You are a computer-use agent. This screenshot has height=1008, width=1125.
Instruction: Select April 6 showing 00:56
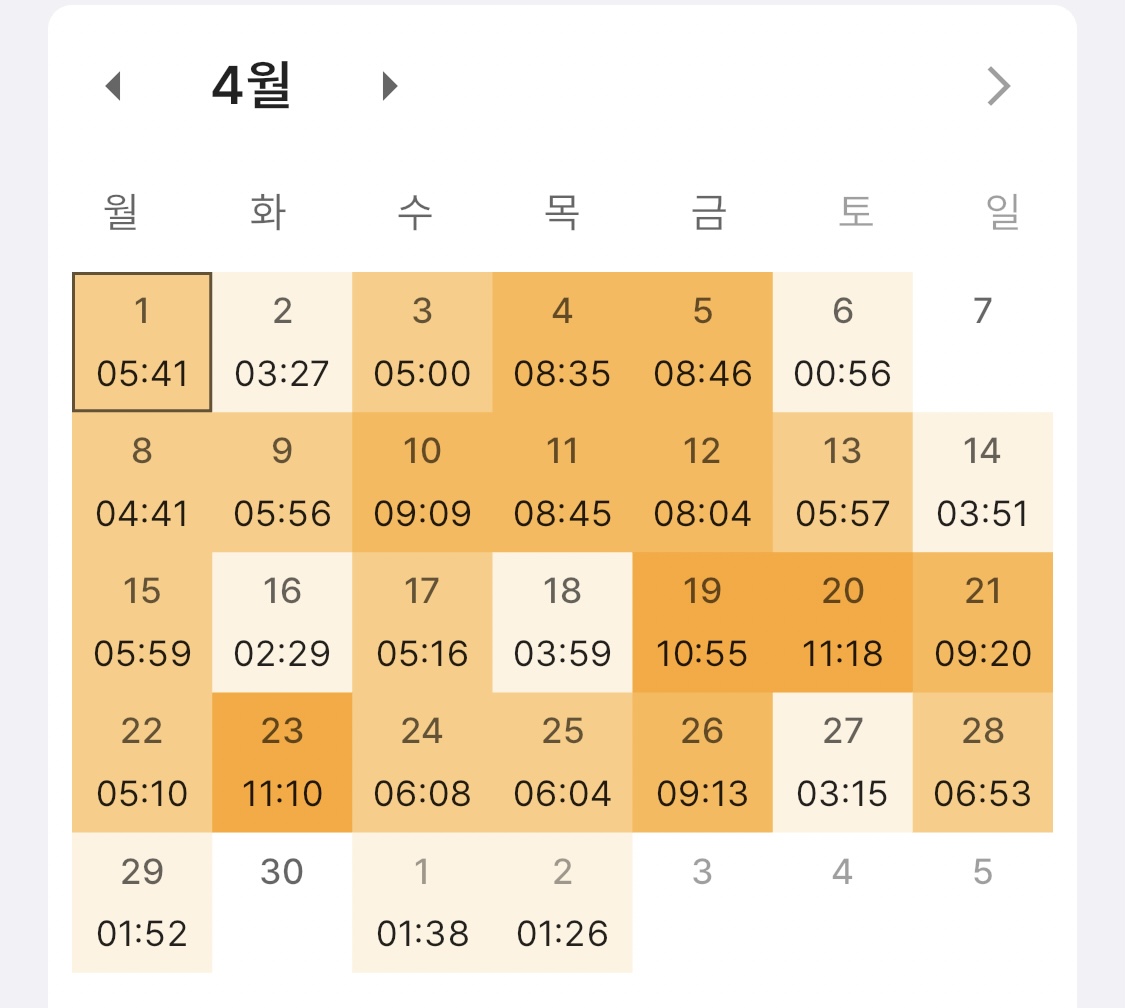pos(842,342)
